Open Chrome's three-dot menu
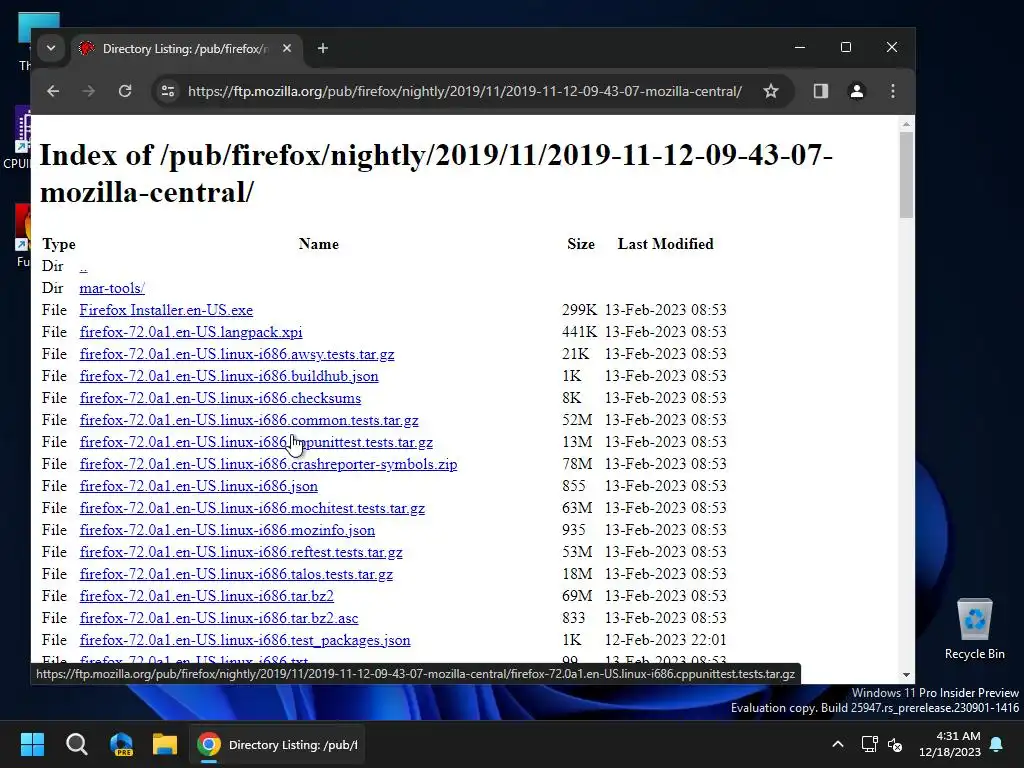 pyautogui.click(x=892, y=91)
